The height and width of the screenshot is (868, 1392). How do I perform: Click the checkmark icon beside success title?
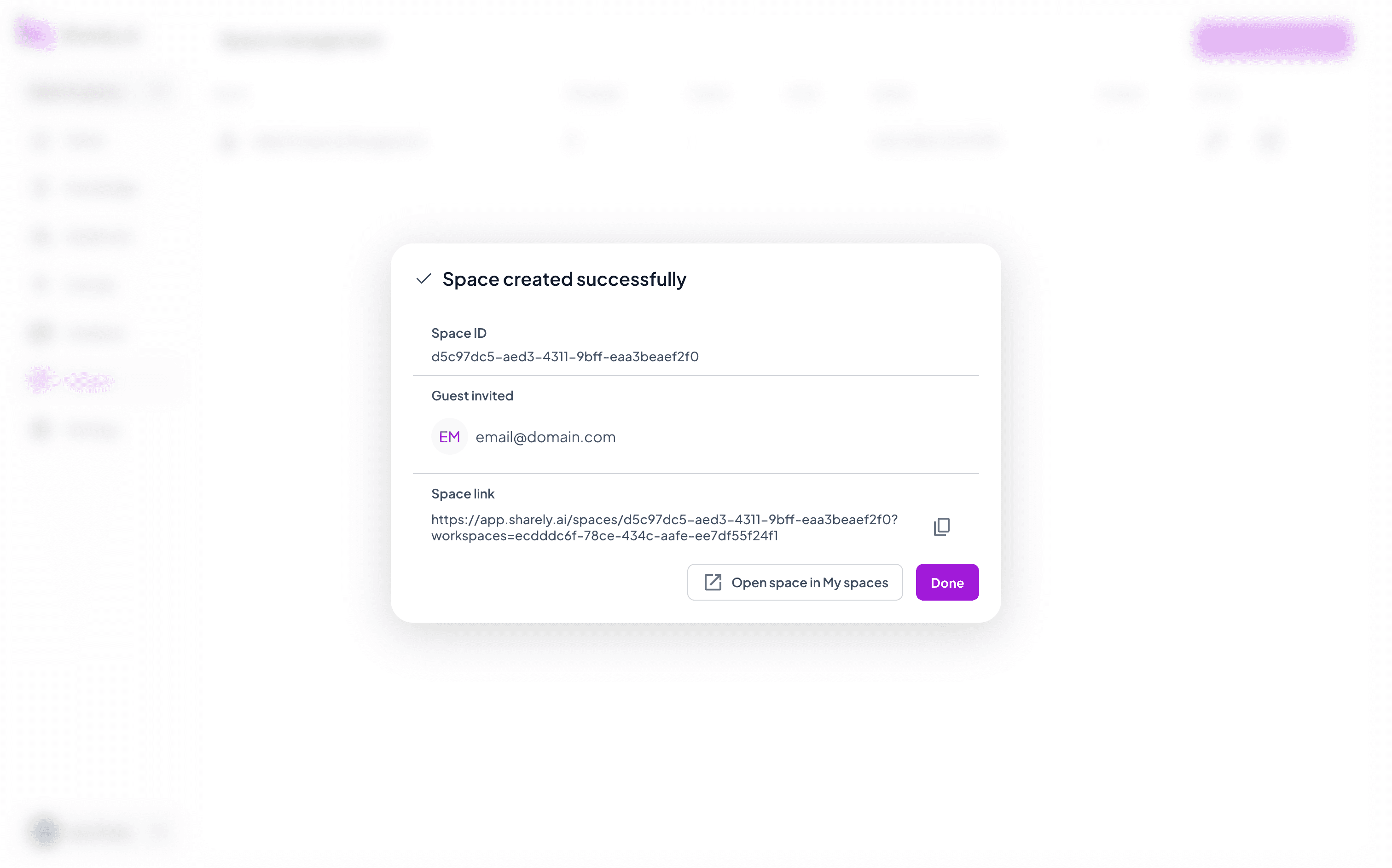[x=423, y=279]
